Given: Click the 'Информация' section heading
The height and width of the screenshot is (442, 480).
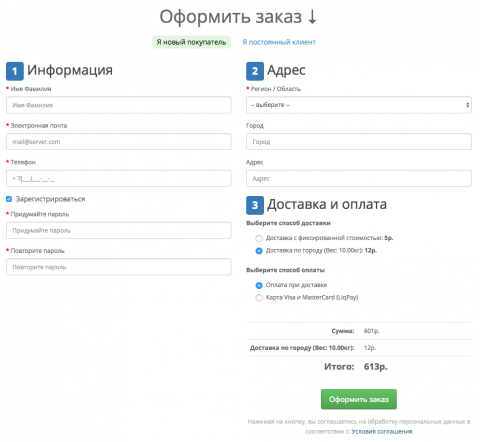Looking at the screenshot, I should click(70, 70).
